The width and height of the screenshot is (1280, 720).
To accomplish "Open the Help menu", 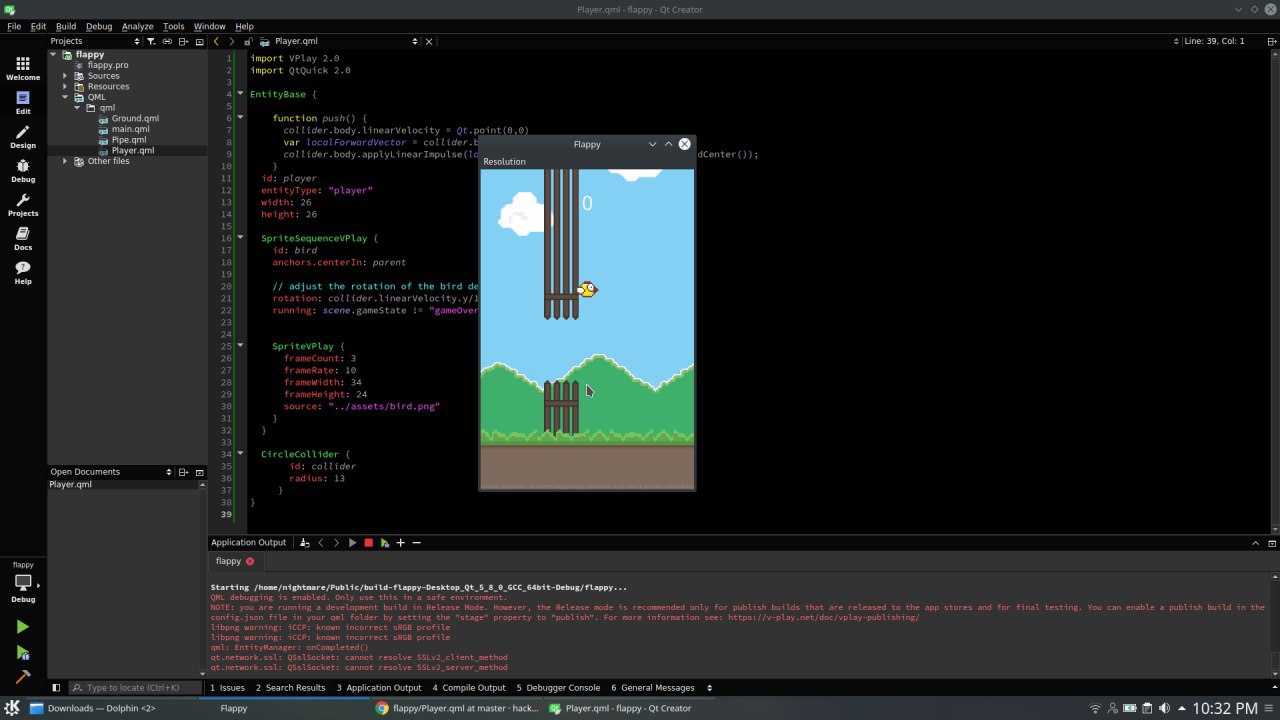I will [x=244, y=26].
